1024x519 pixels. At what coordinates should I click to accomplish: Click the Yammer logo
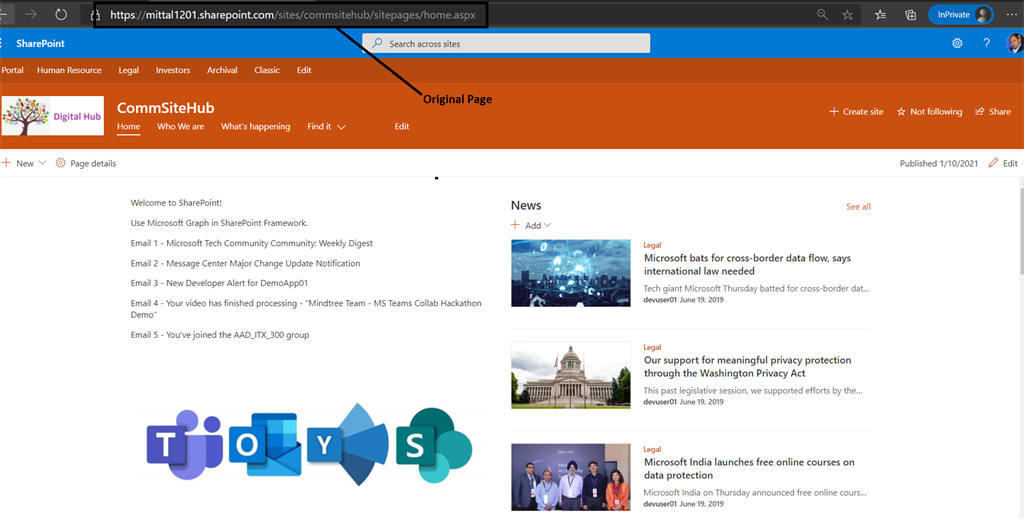point(347,445)
